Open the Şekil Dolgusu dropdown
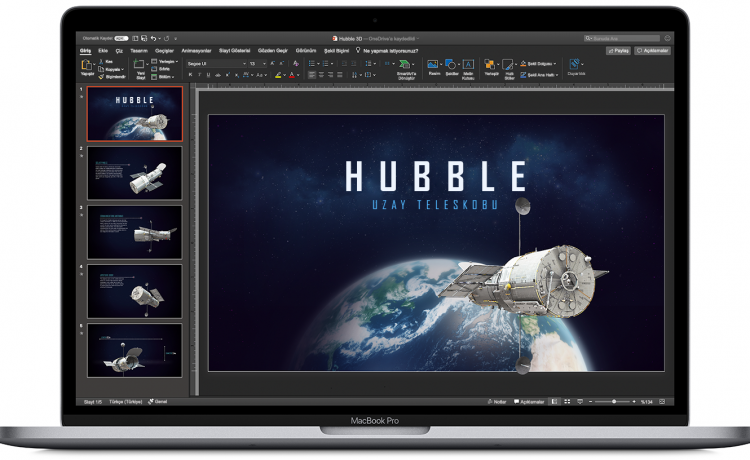This screenshot has height=460, width=750. coord(555,64)
